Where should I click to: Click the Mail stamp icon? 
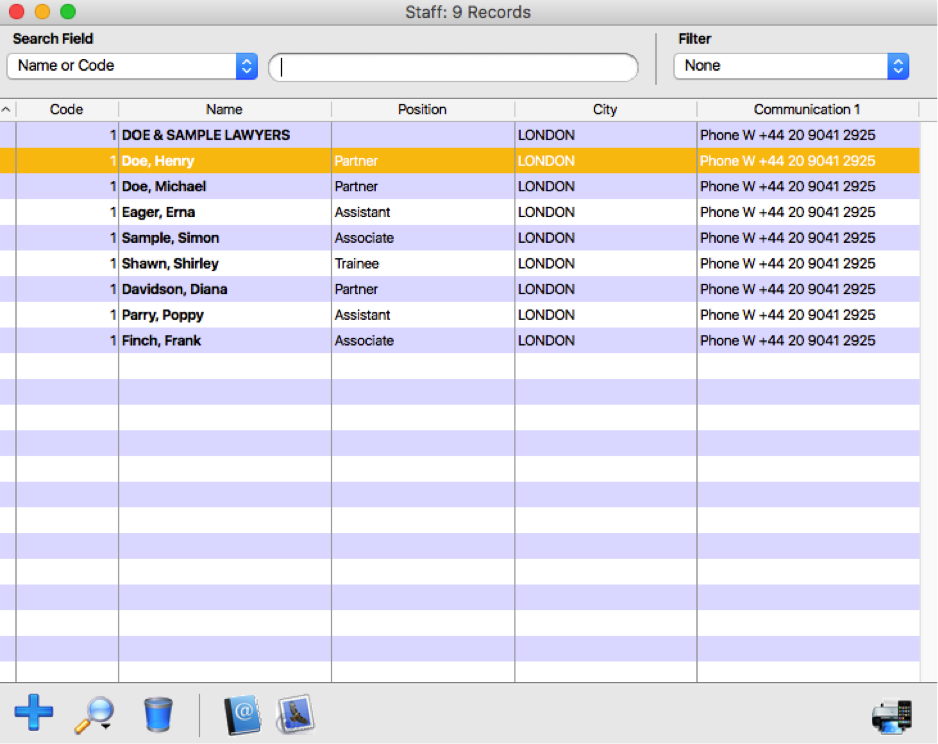[x=295, y=714]
